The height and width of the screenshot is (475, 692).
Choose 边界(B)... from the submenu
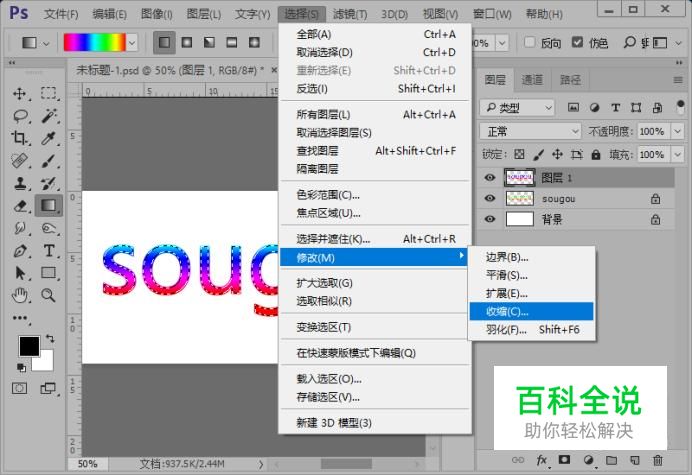tap(531, 257)
